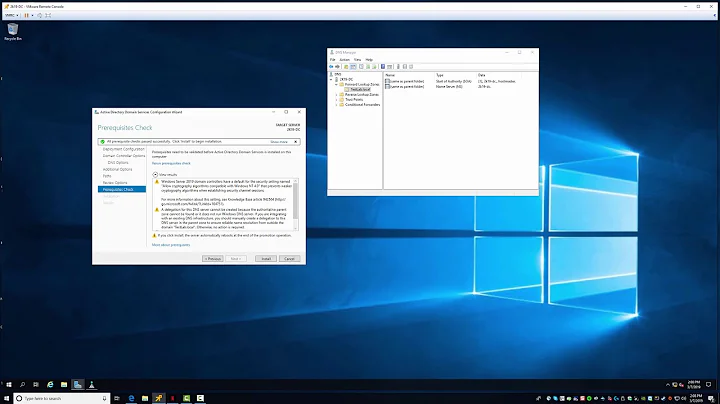
Task: Click microphone icon in host search box
Action: [x=104, y=398]
